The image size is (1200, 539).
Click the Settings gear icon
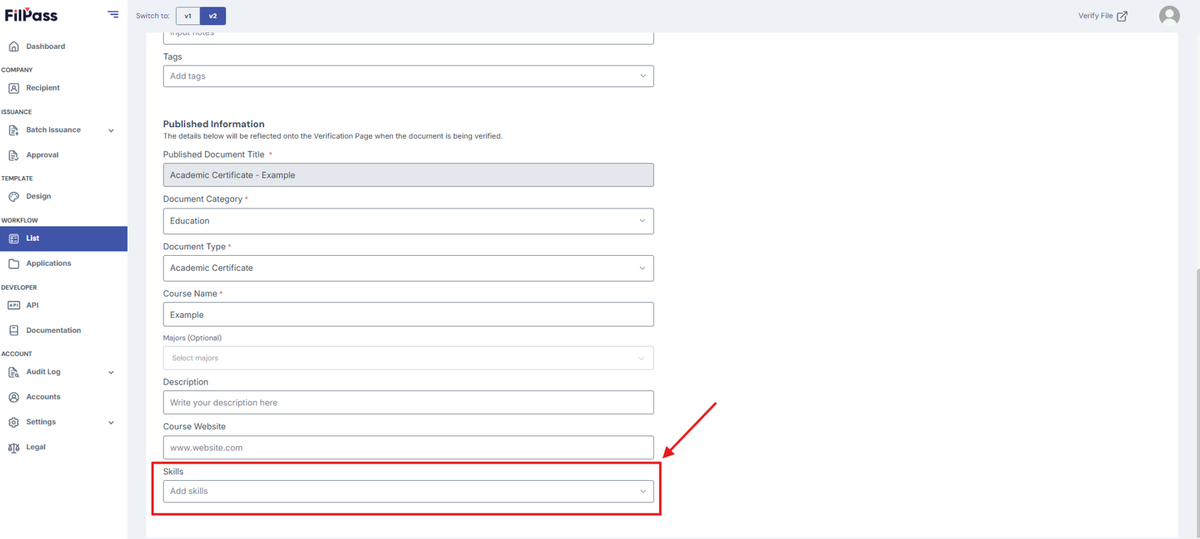13,422
